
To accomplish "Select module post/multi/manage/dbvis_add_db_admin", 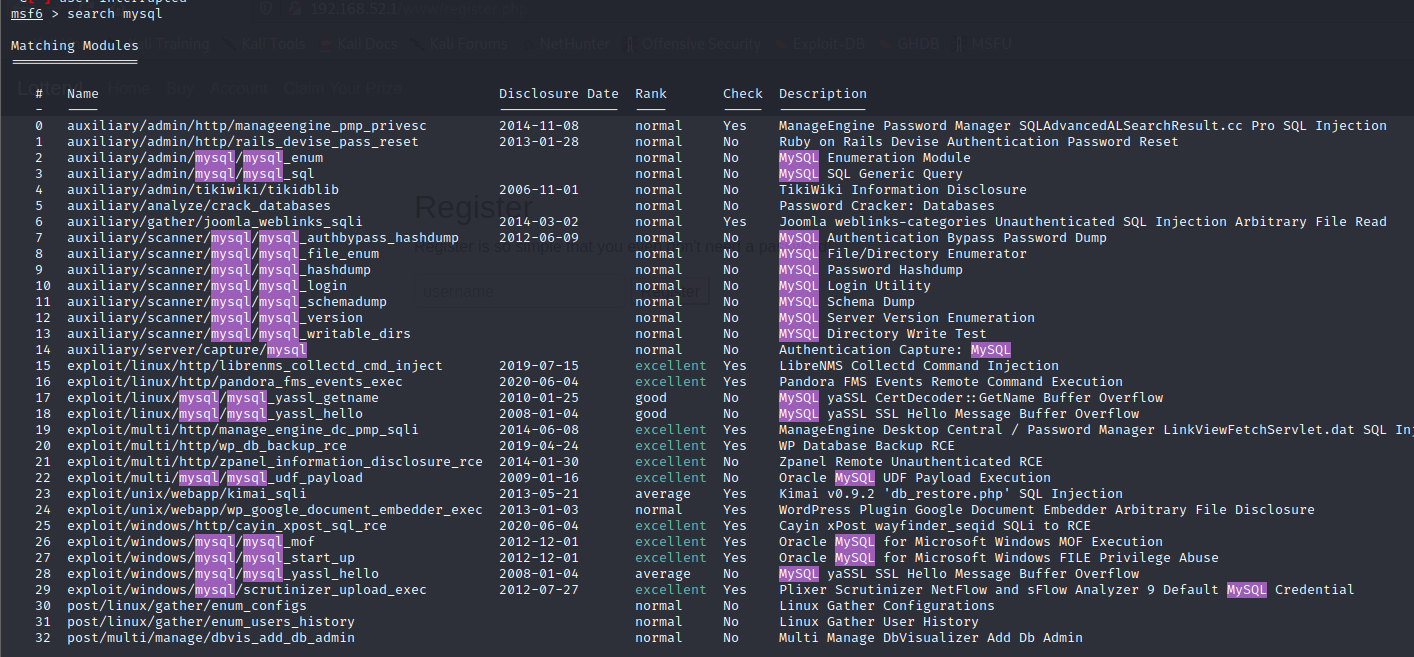I will [x=211, y=638].
